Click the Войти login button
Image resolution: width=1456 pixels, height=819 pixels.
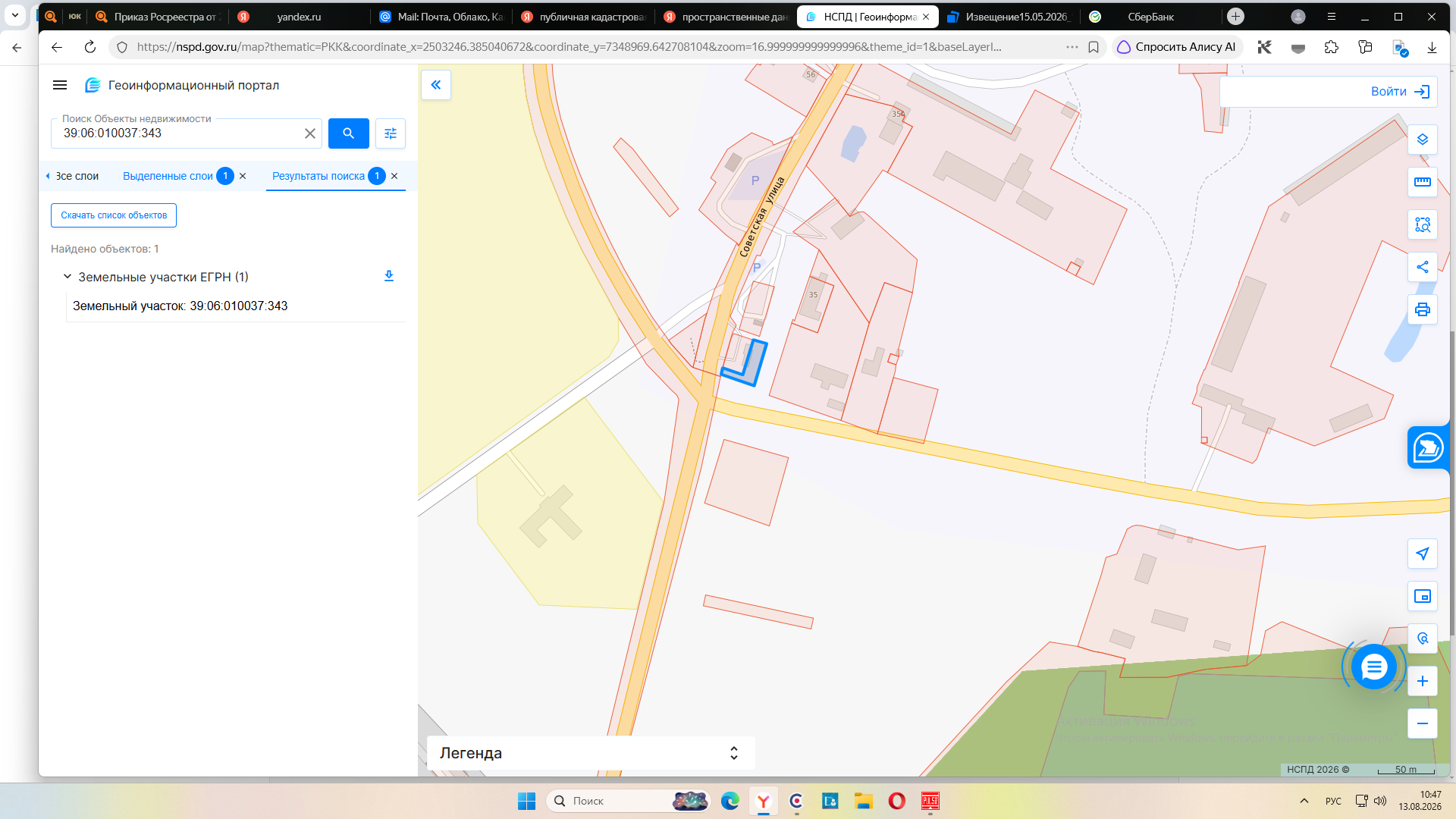[x=1400, y=92]
